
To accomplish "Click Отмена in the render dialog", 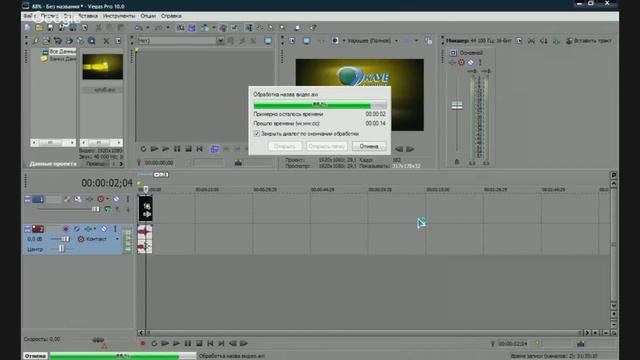I will [369, 146].
